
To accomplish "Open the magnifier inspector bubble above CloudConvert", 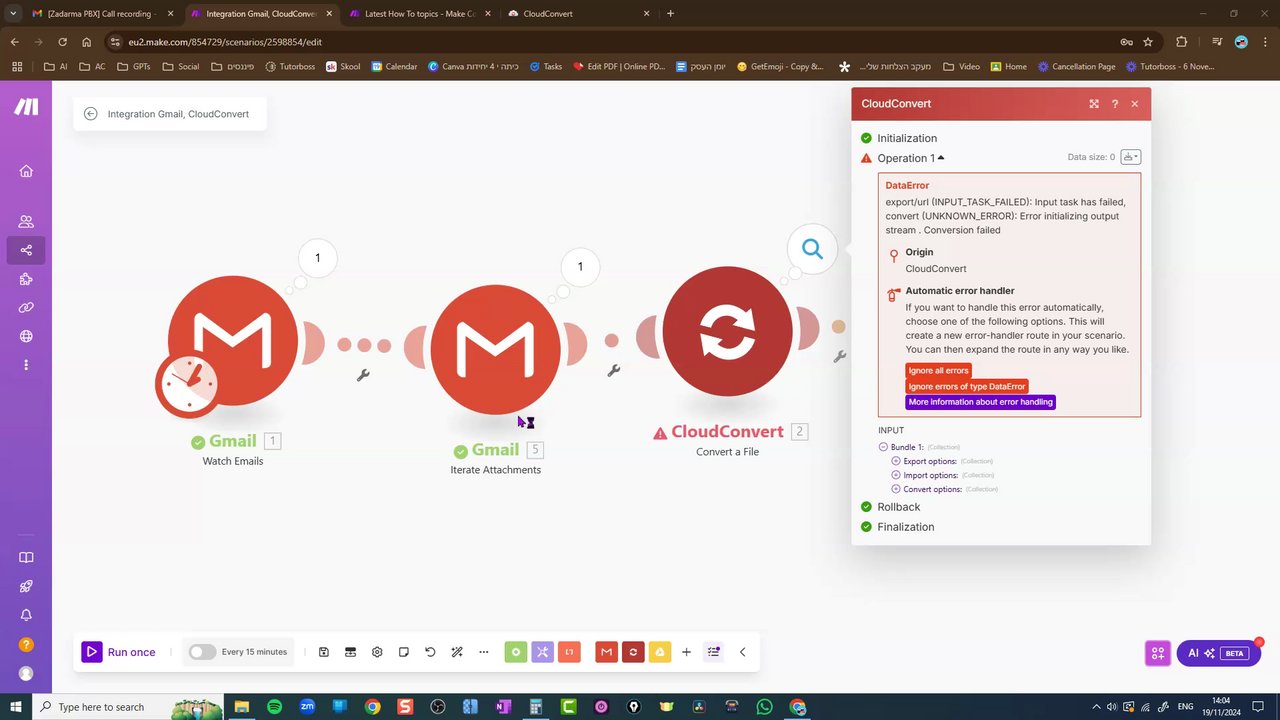I will tap(812, 249).
